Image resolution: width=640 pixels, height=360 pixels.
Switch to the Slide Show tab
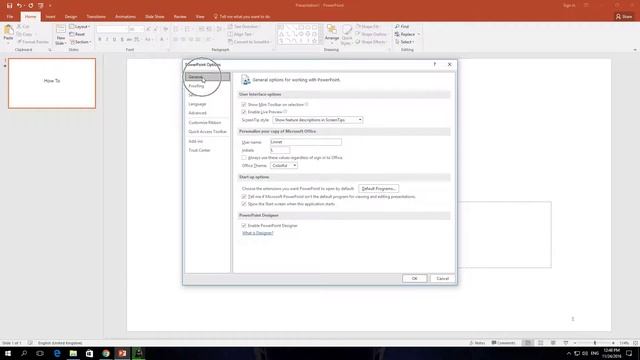(x=155, y=17)
